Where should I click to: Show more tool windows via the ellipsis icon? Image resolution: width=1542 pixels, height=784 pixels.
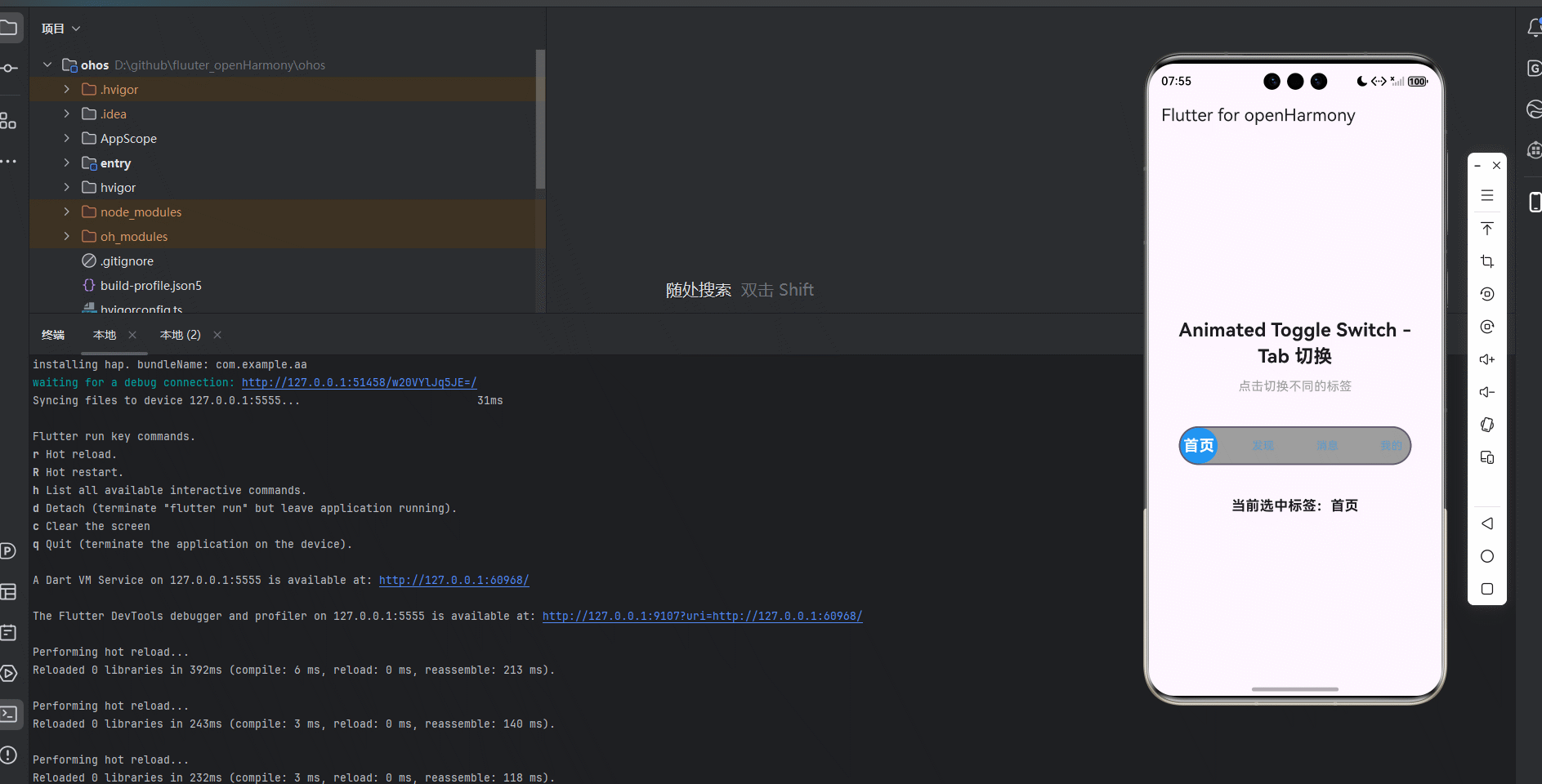tap(8, 162)
